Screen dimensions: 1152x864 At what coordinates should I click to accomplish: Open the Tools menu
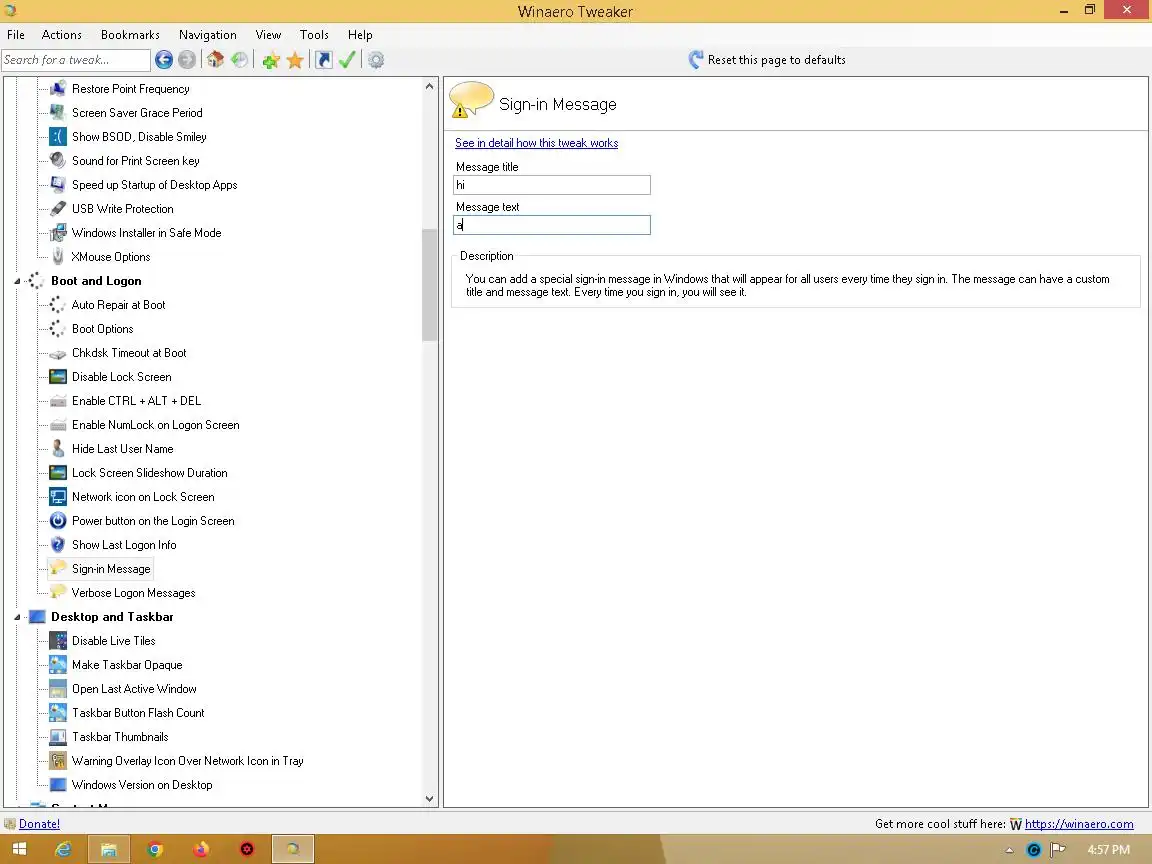click(314, 35)
